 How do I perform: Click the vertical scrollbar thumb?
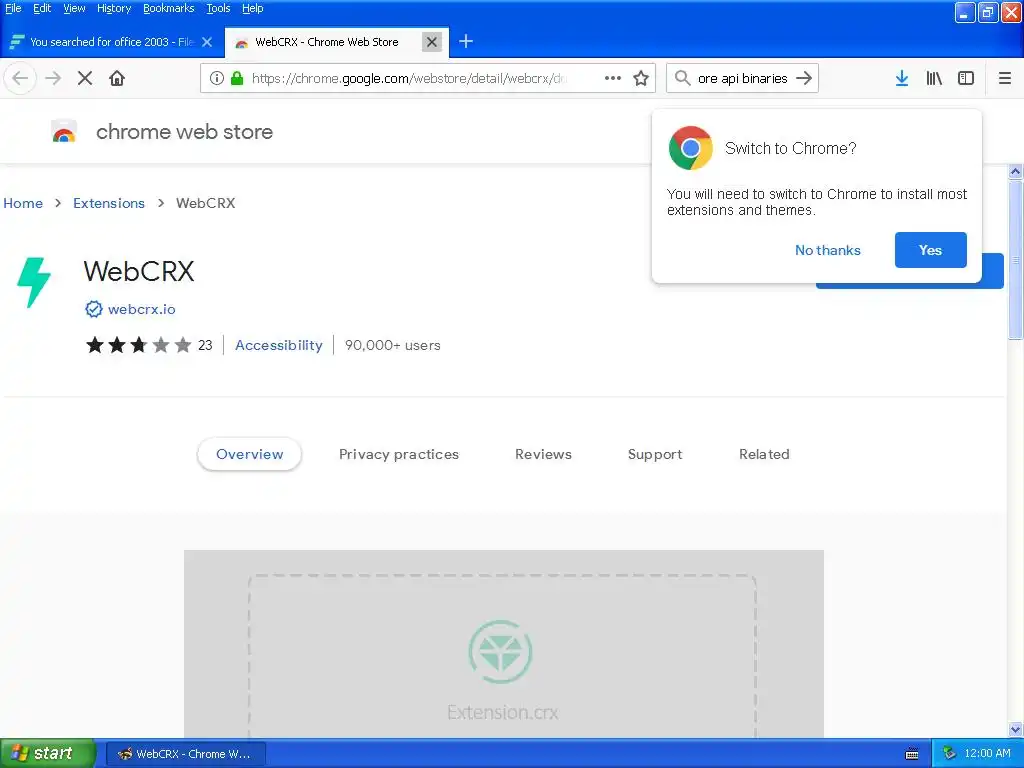pyautogui.click(x=1015, y=260)
